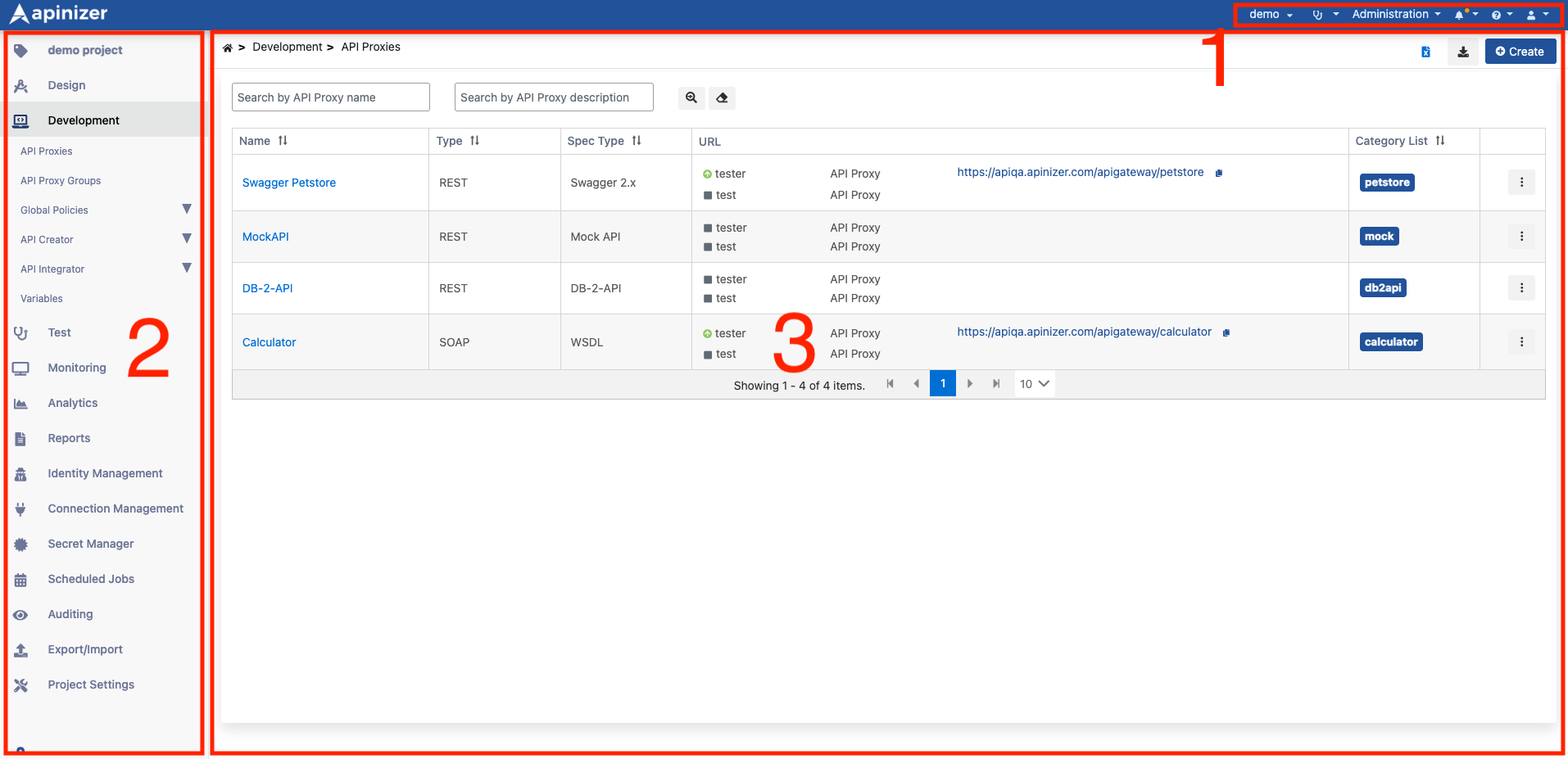This screenshot has width=1568, height=759.
Task: Copy the petstore URL using copy icon
Action: (1219, 173)
